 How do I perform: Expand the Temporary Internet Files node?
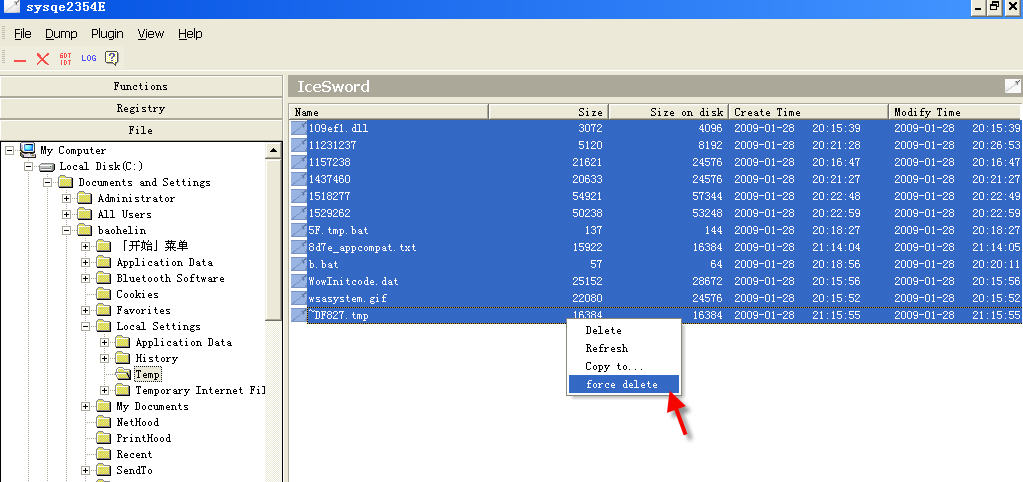[104, 390]
